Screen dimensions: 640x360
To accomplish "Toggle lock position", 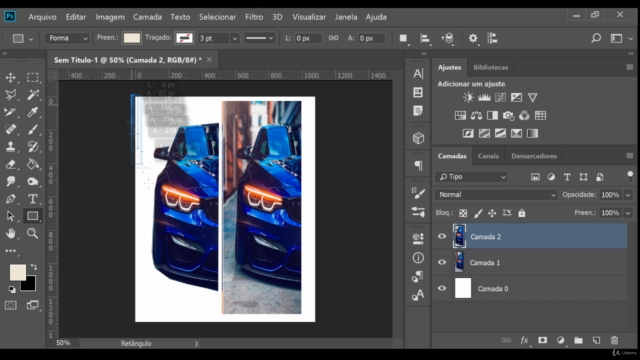I will [x=492, y=213].
